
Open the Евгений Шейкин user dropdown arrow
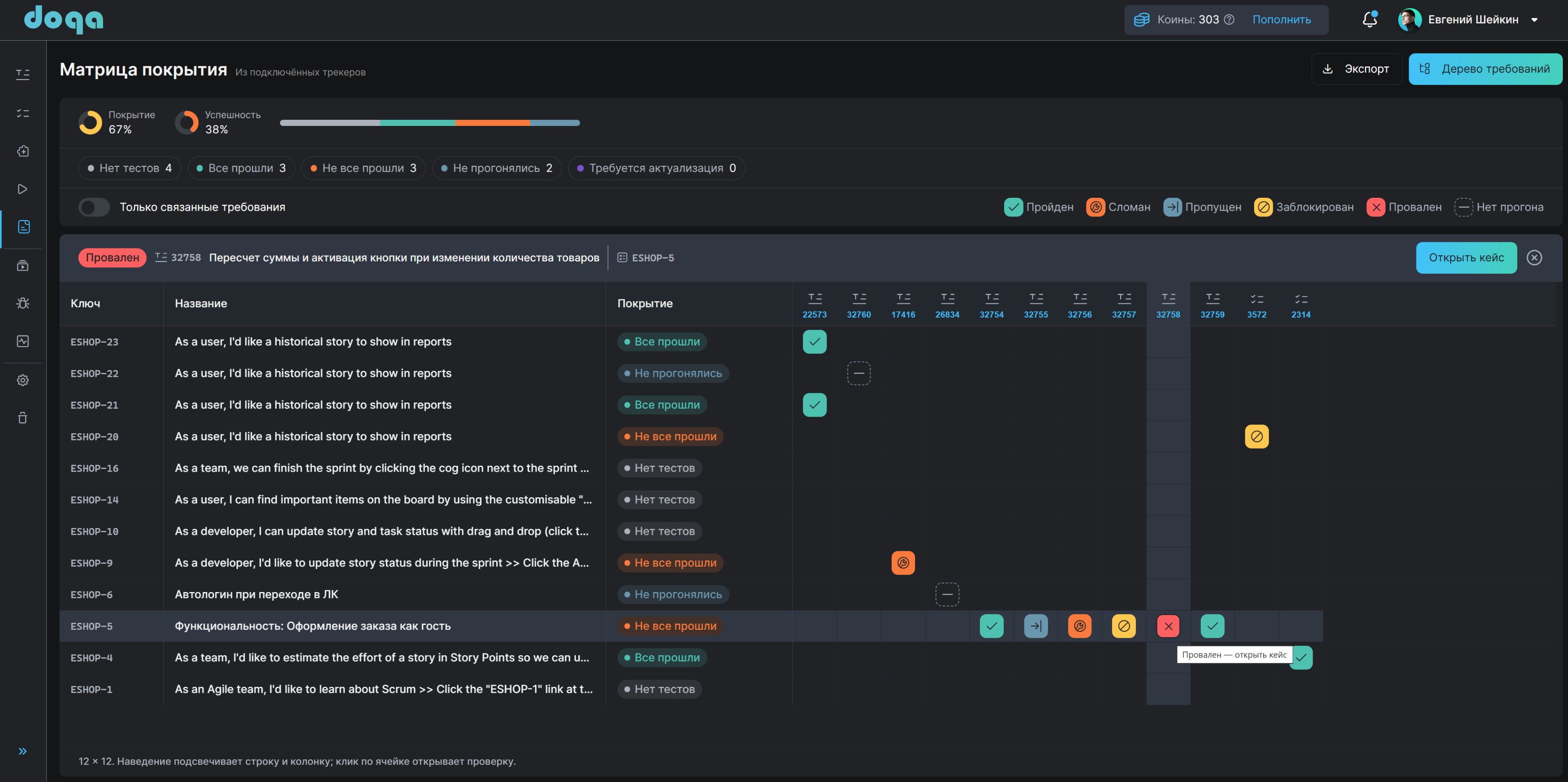coord(1534,20)
